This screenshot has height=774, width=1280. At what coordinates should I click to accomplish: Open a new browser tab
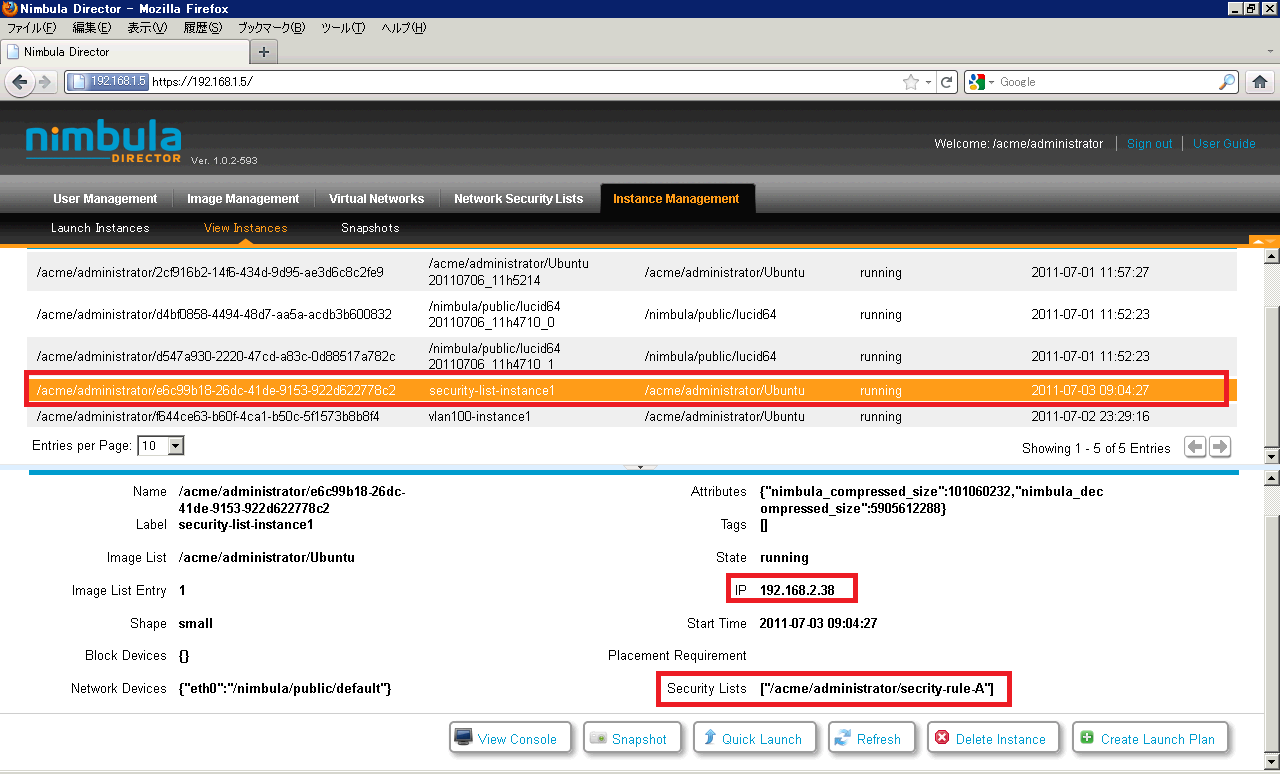point(264,51)
